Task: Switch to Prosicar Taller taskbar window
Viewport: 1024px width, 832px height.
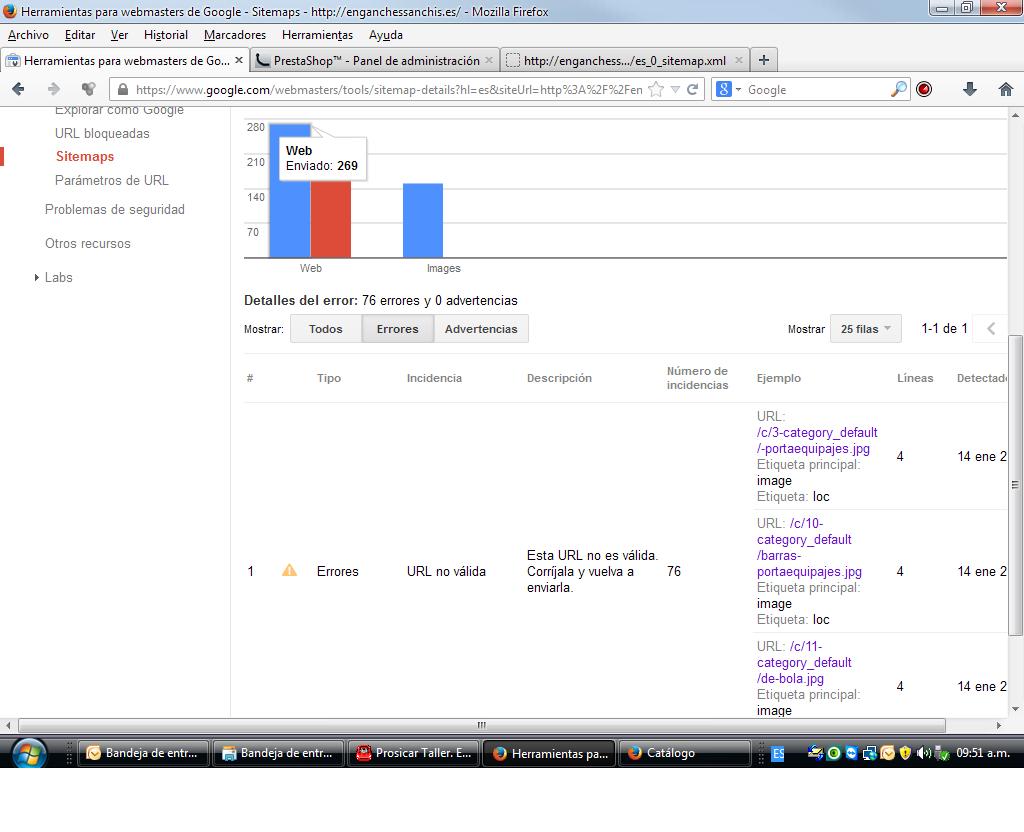Action: pyautogui.click(x=414, y=753)
